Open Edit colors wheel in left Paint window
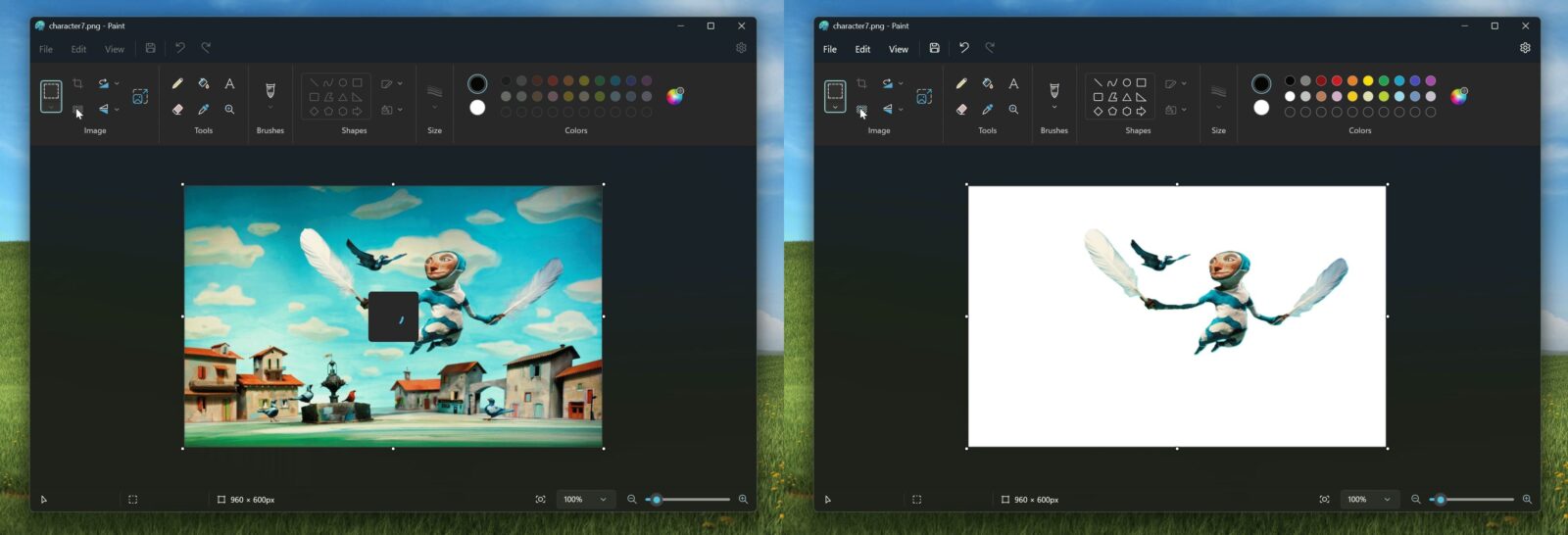This screenshot has width=1568, height=535. tap(675, 96)
